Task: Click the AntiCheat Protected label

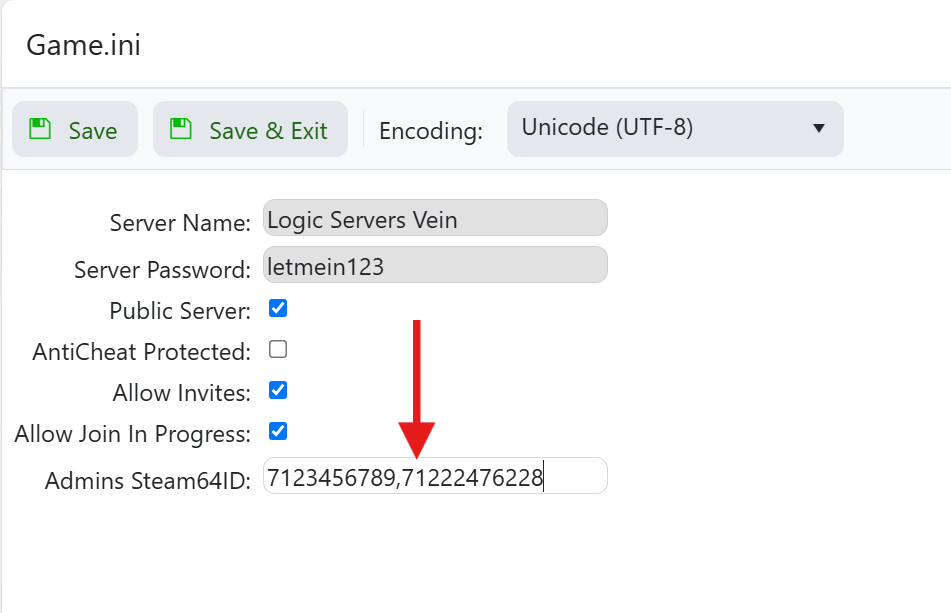Action: coord(141,352)
